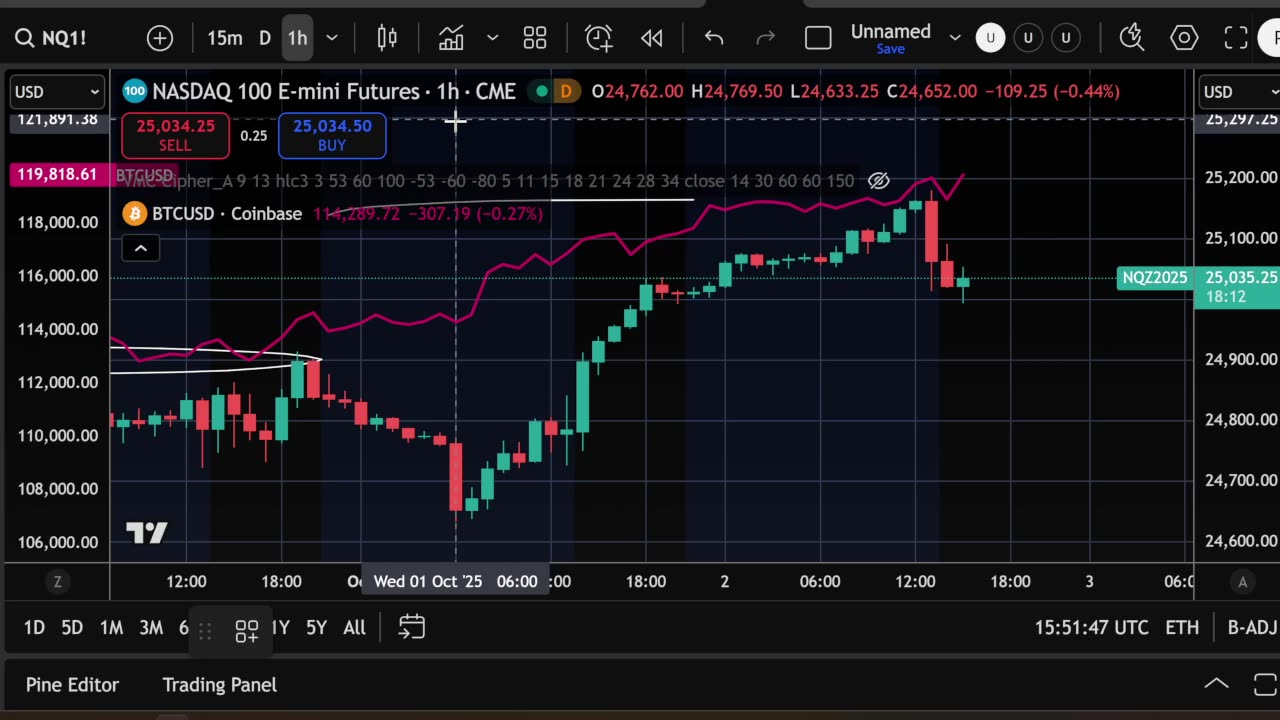Select the 1h timeframe
The width and height of the screenshot is (1280, 720).
297,38
